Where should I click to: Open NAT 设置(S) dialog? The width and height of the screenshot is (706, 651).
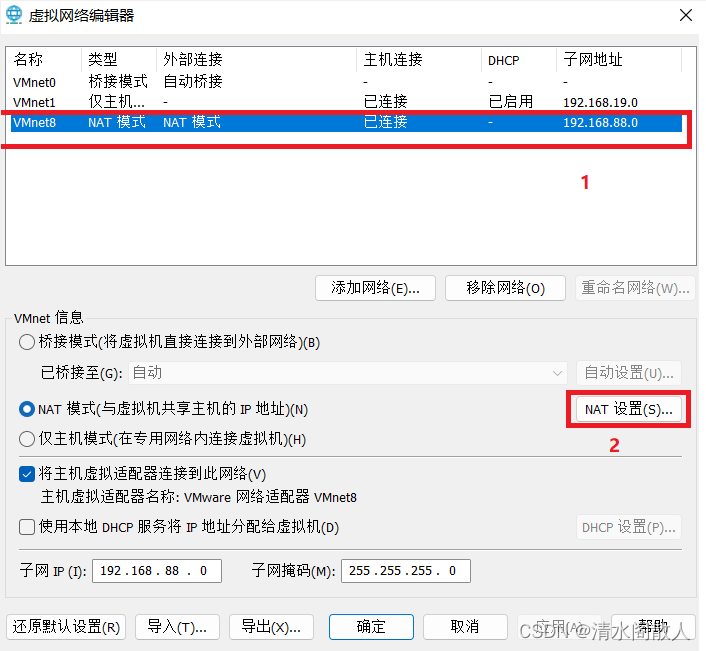pos(629,409)
